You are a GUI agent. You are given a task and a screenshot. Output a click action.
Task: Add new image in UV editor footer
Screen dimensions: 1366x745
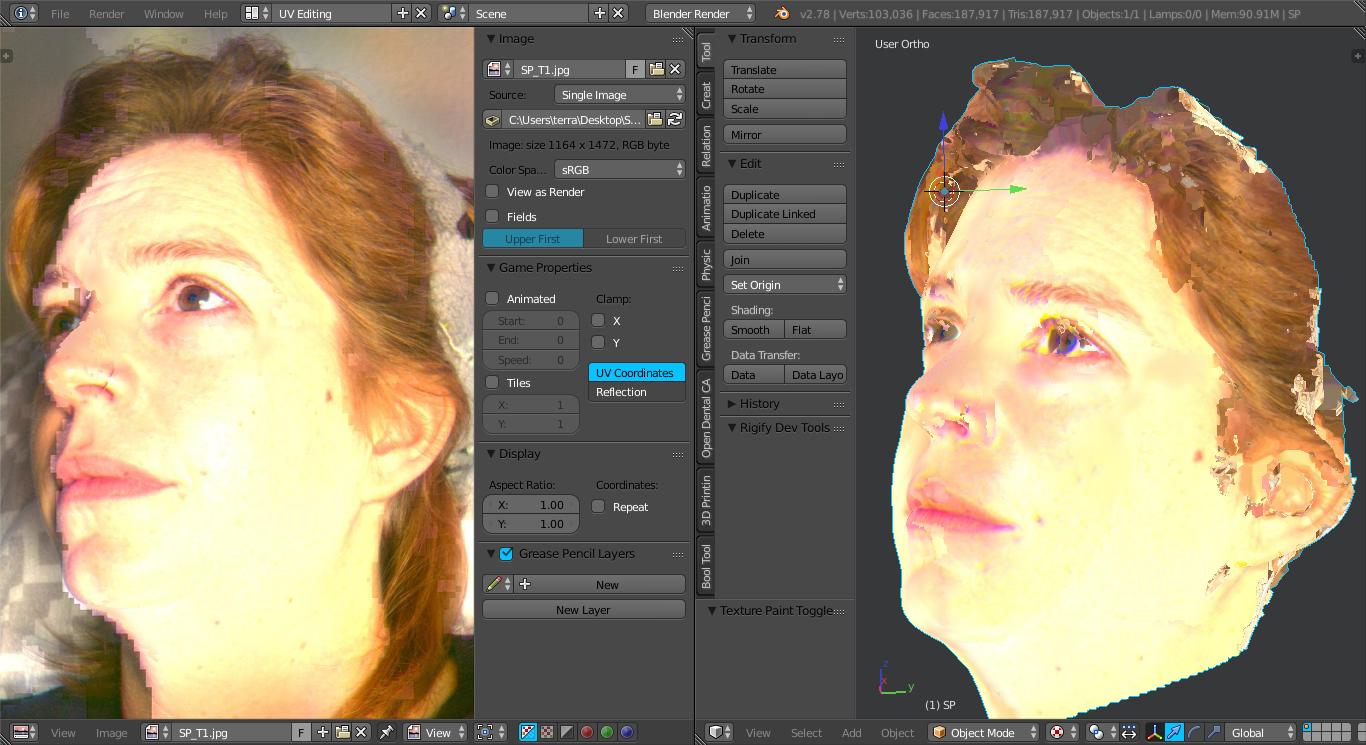point(323,732)
